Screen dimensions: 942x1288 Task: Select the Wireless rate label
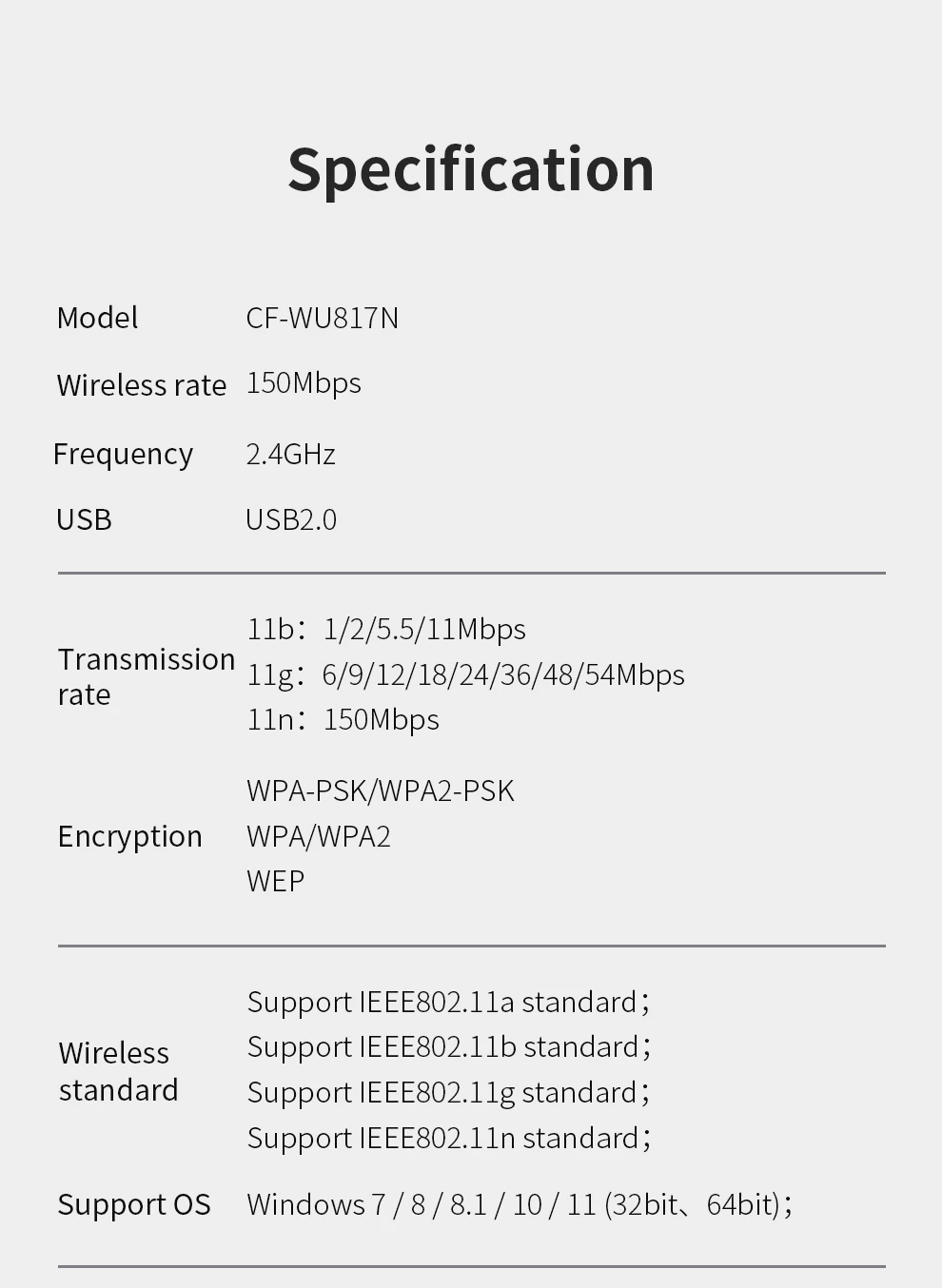click(142, 385)
